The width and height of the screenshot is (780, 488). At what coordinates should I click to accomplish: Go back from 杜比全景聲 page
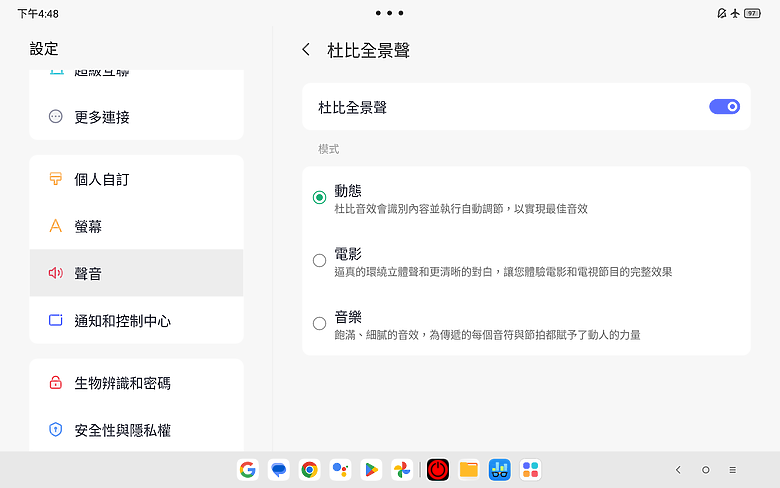point(306,50)
